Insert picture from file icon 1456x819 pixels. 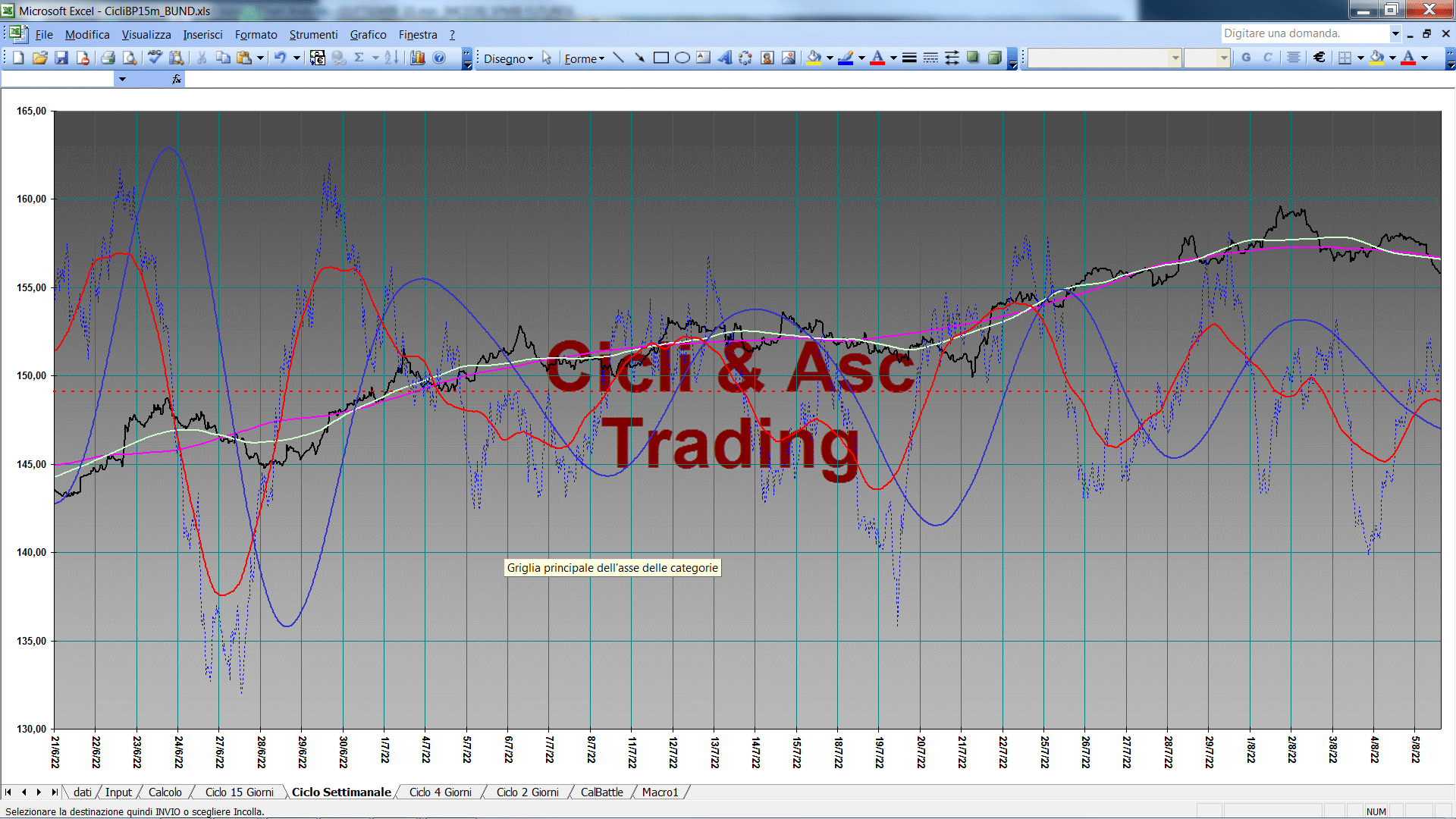click(789, 58)
